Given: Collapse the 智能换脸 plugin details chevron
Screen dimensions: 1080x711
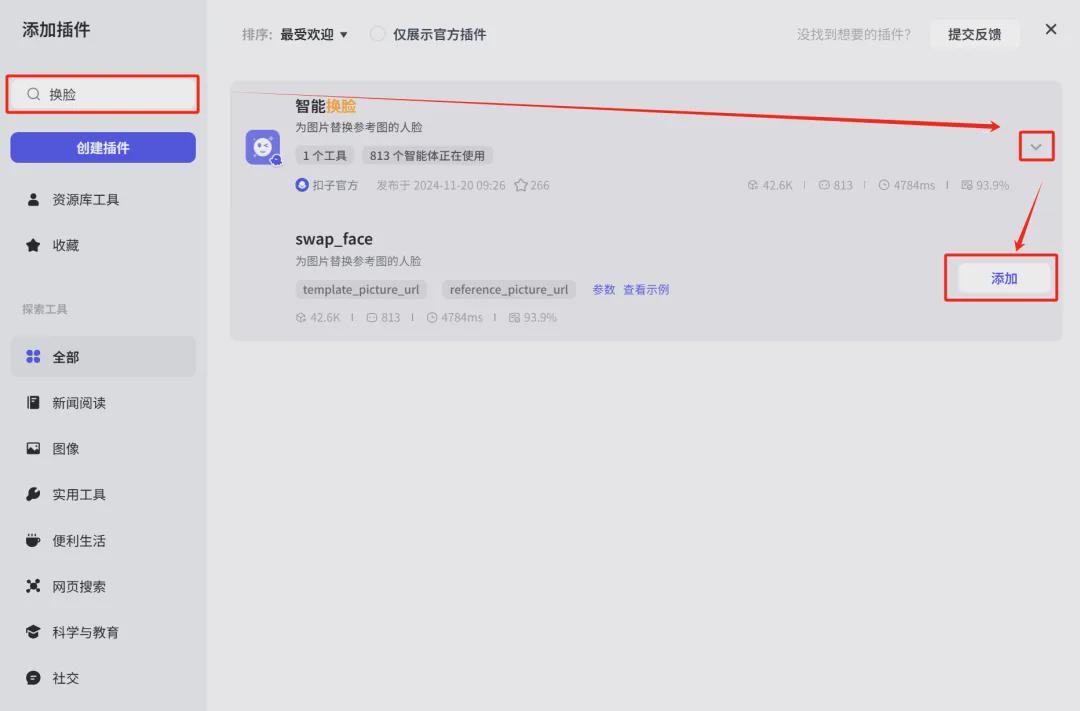Looking at the screenshot, I should pyautogui.click(x=1036, y=146).
